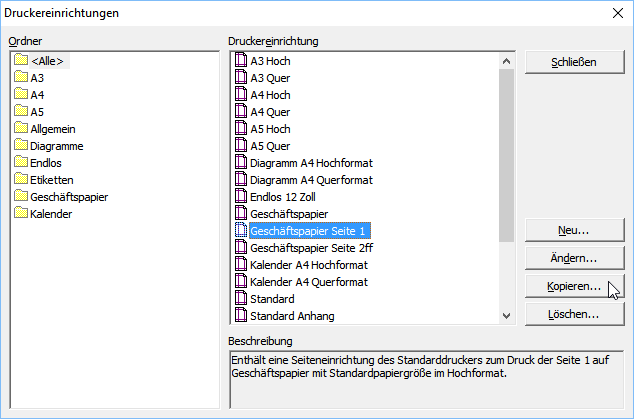
Task: Click the folder icon beside Geschäftspapier
Action: [21, 196]
